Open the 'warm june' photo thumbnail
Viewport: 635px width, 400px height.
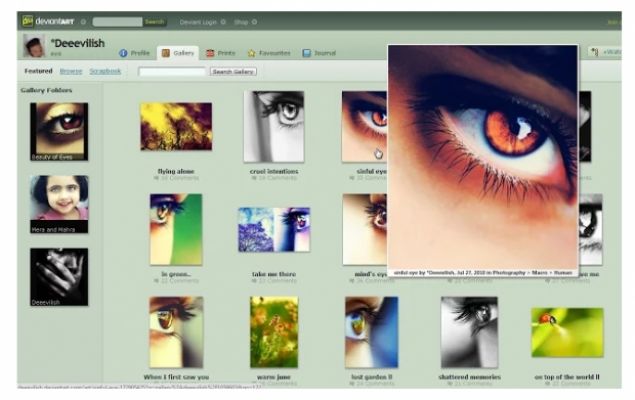(x=274, y=331)
